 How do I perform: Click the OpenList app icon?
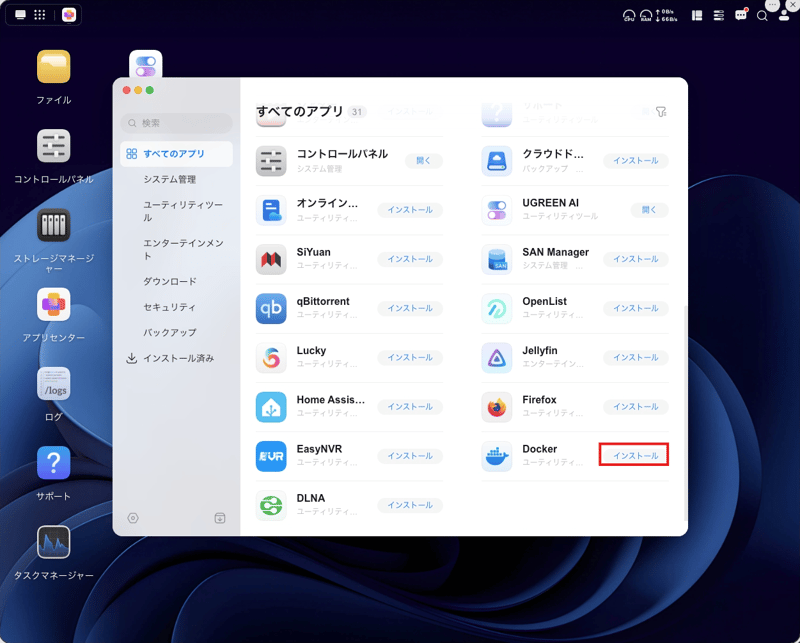tap(496, 308)
